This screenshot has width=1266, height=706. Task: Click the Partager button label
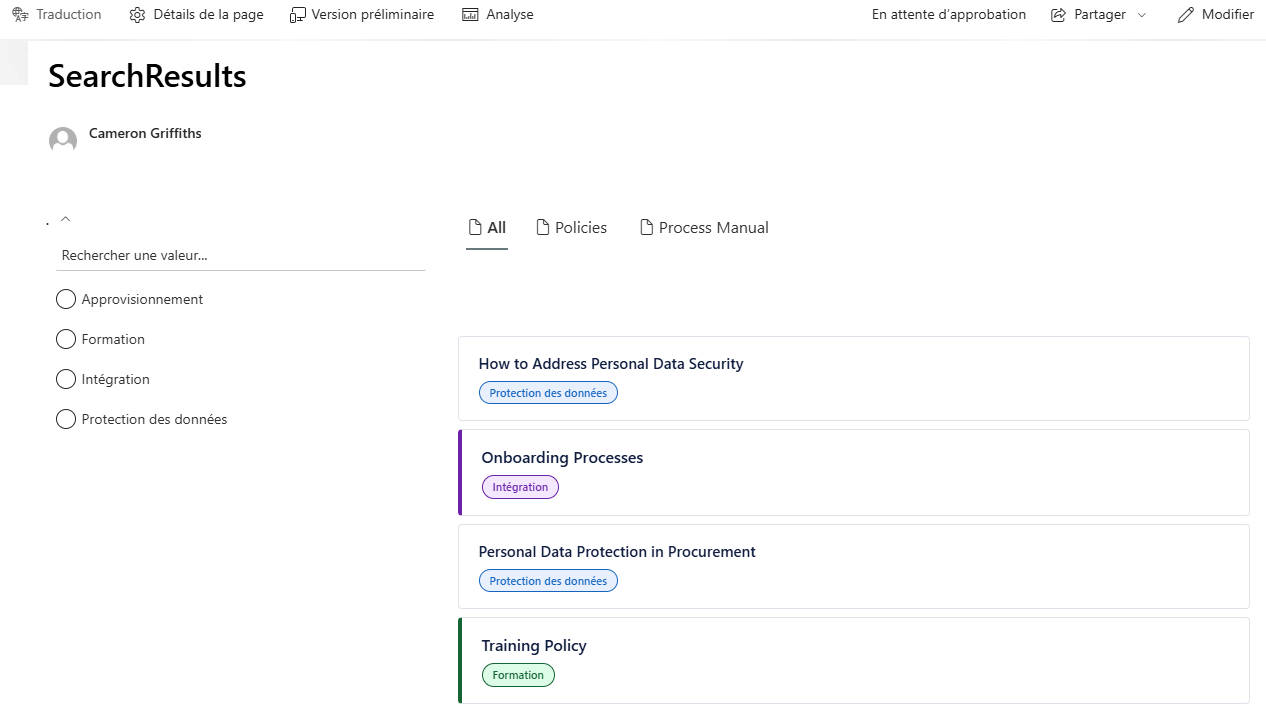(x=1100, y=15)
